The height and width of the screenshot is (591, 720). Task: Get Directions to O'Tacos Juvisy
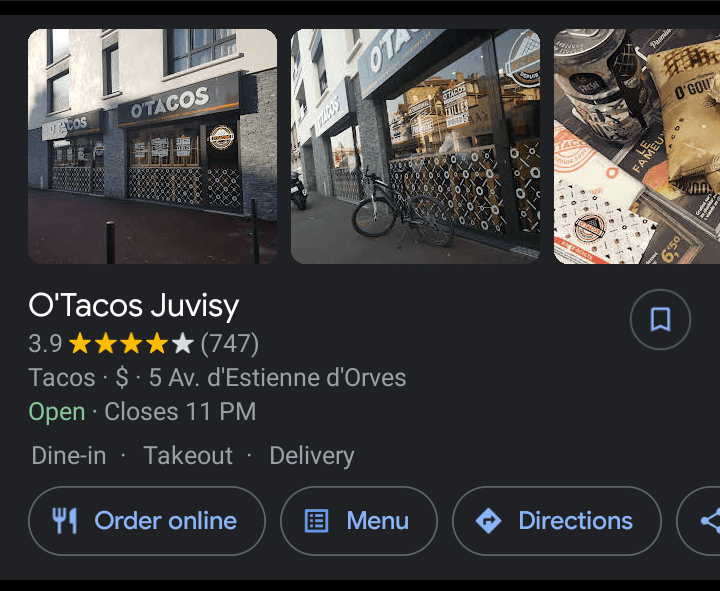(557, 521)
